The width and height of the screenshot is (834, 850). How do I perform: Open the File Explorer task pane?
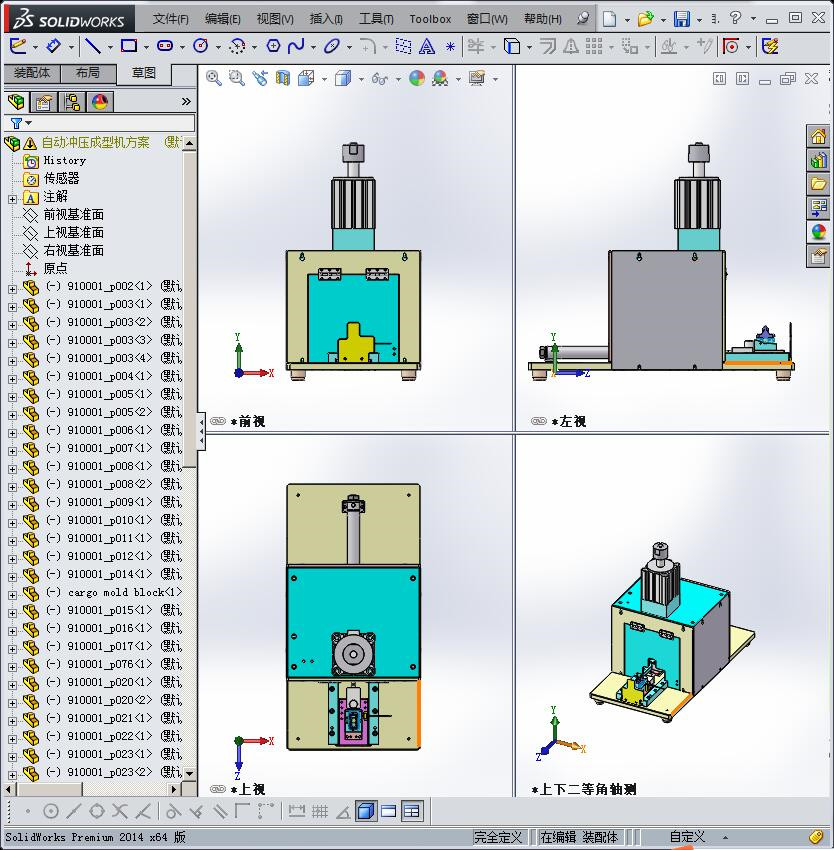[818, 184]
